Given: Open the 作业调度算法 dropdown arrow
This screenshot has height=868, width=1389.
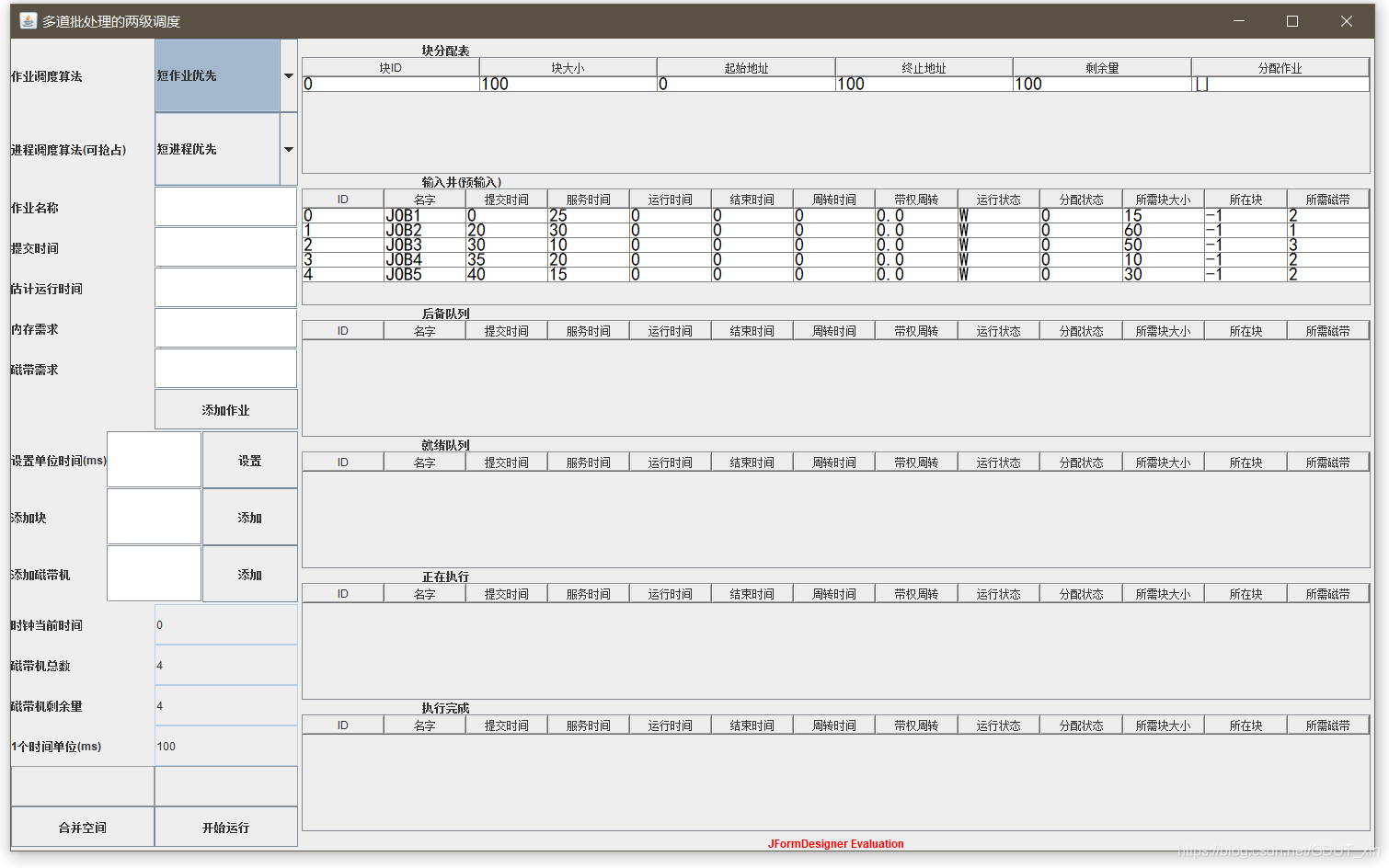Looking at the screenshot, I should point(289,75).
